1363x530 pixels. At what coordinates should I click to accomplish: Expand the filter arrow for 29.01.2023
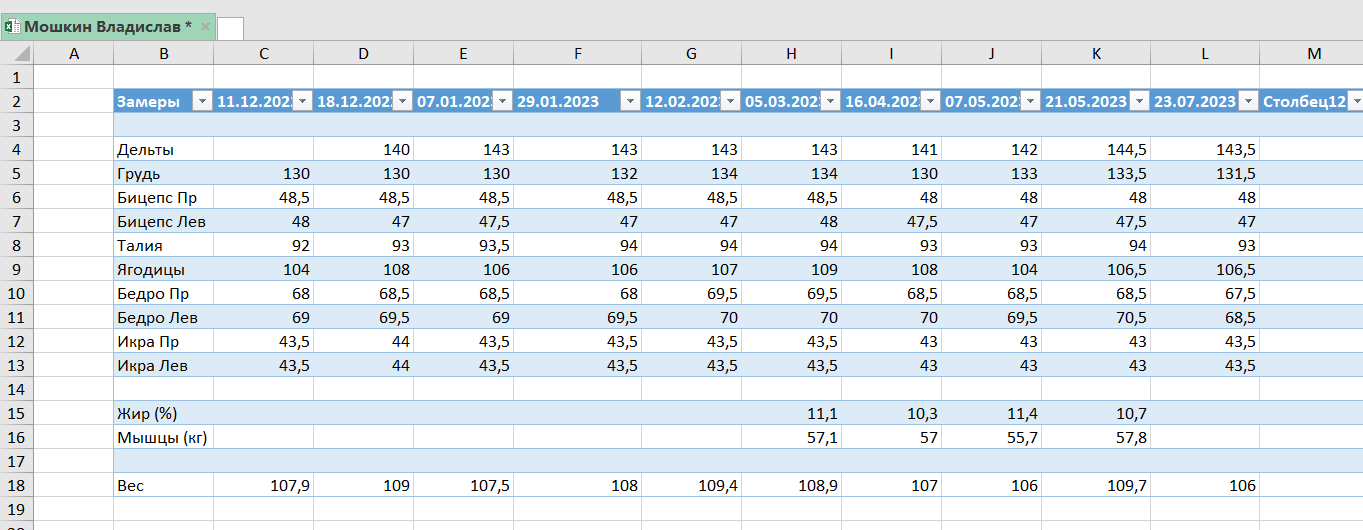(x=629, y=101)
